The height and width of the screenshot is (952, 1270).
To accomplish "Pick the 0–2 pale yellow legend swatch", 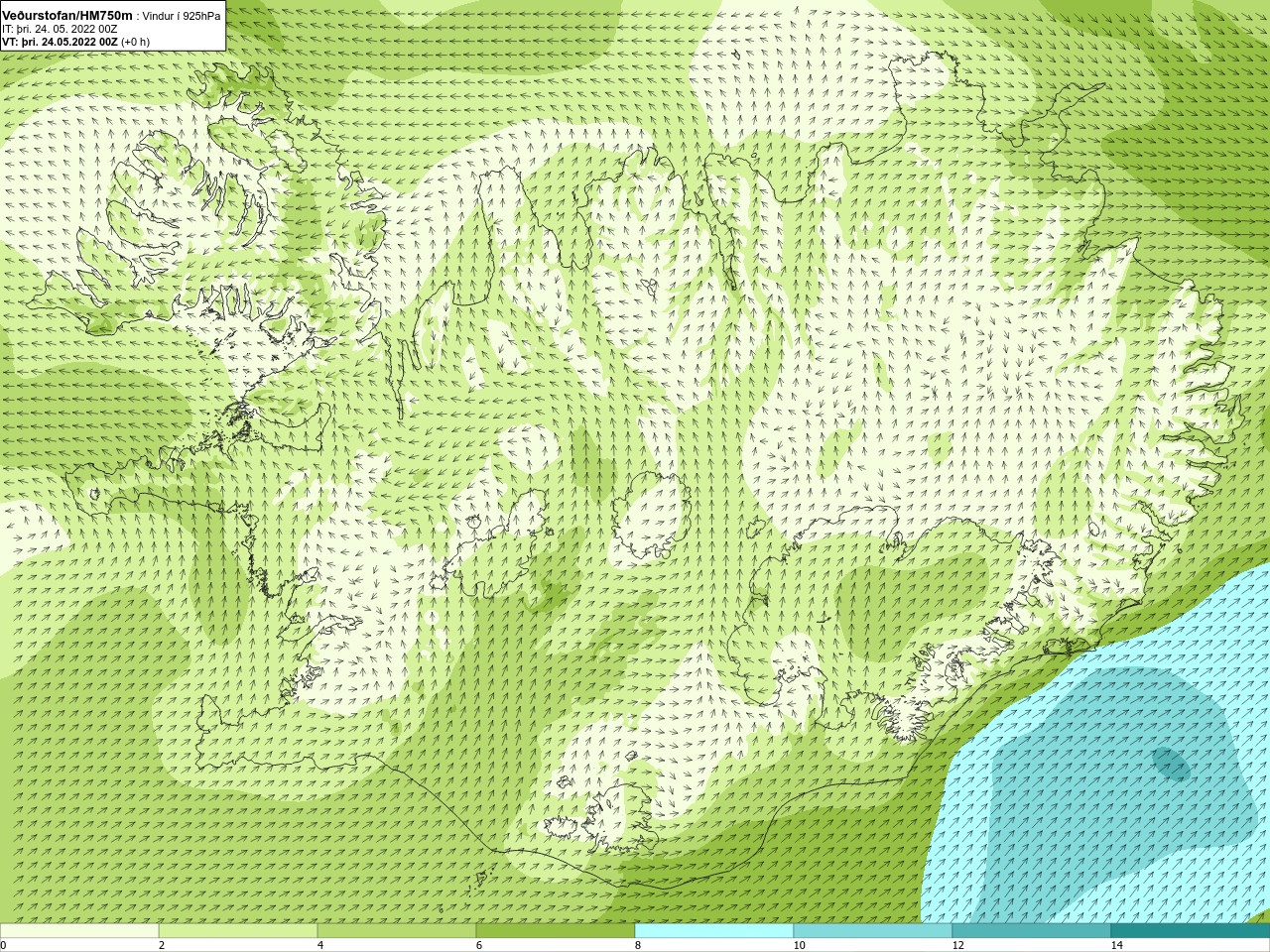I will coord(79,931).
